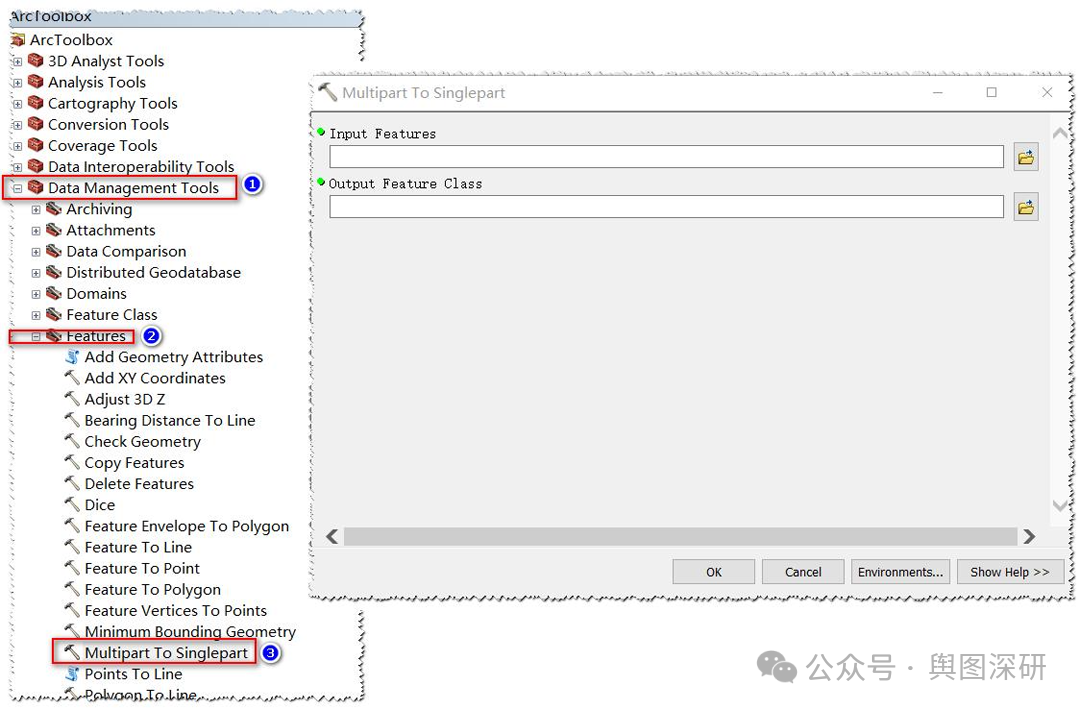Click the 3D Analyst Tools toolbox icon
1080x710 pixels.
click(36, 61)
